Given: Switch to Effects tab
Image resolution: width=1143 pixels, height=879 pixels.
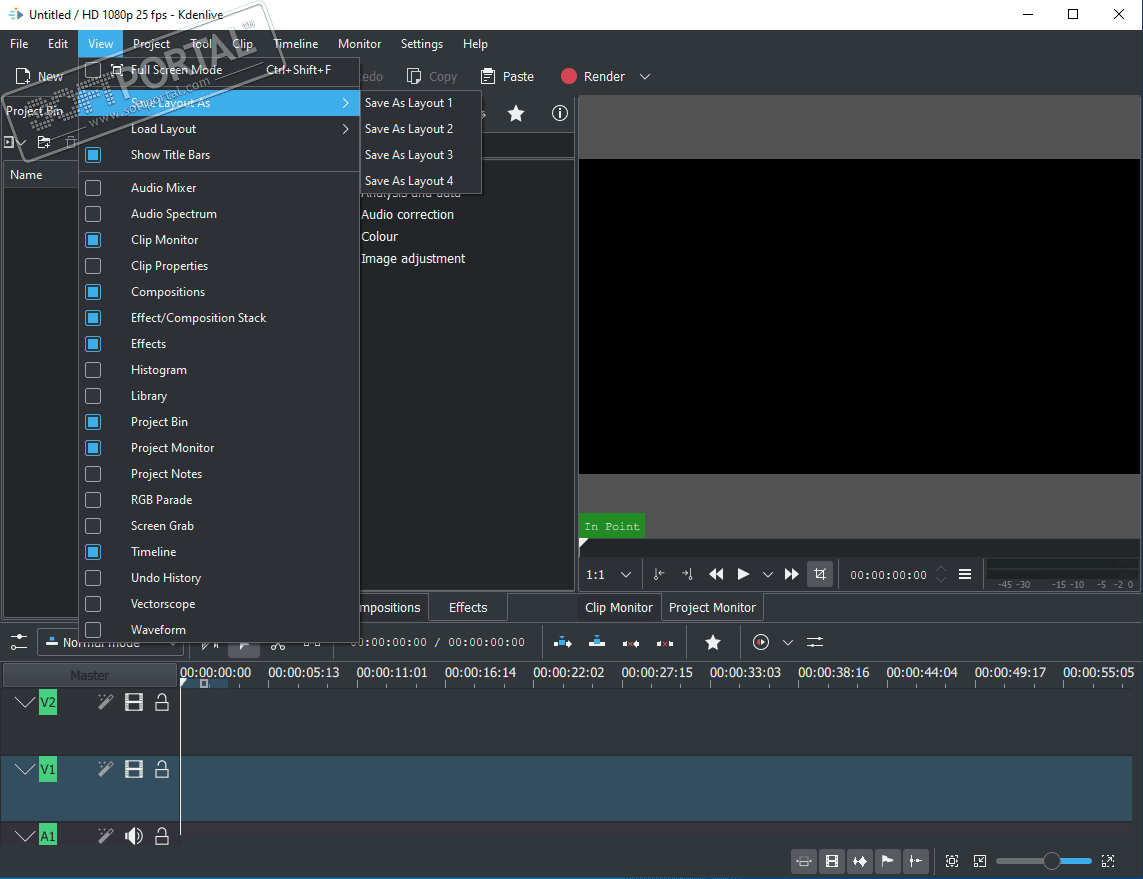Looking at the screenshot, I should click(x=468, y=607).
